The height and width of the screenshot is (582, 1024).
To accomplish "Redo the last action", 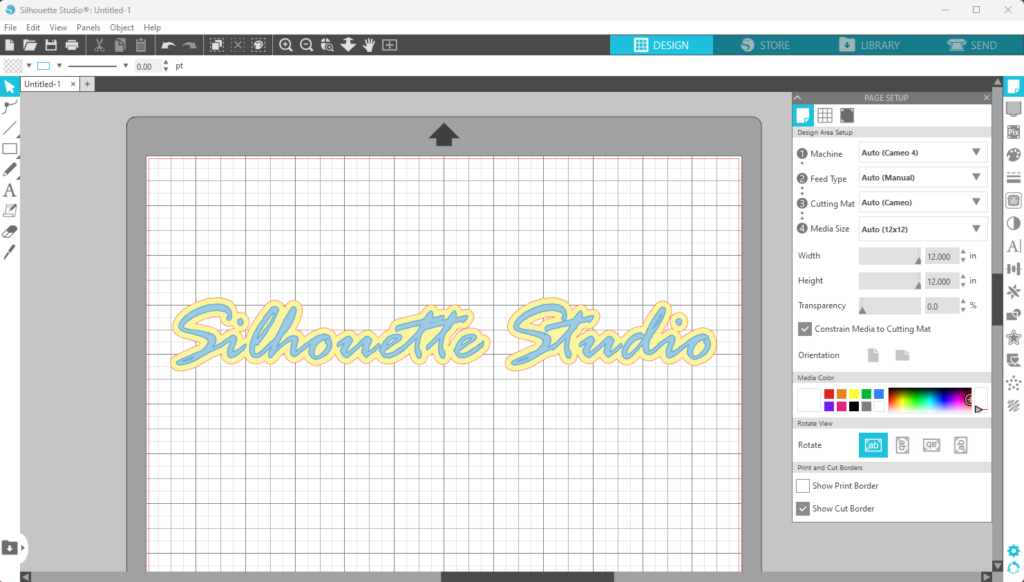I will [x=189, y=45].
